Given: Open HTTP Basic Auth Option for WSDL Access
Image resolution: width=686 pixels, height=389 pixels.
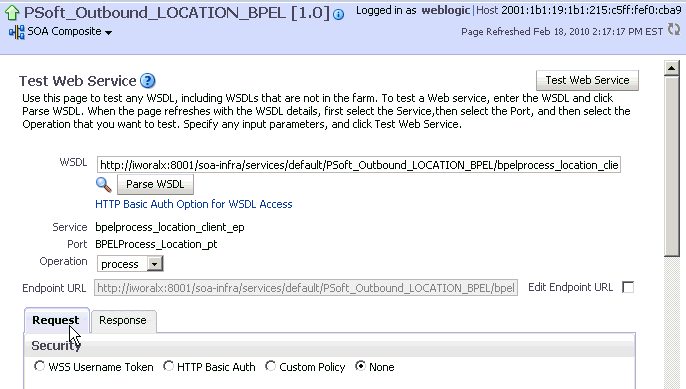Looking at the screenshot, I should (194, 204).
